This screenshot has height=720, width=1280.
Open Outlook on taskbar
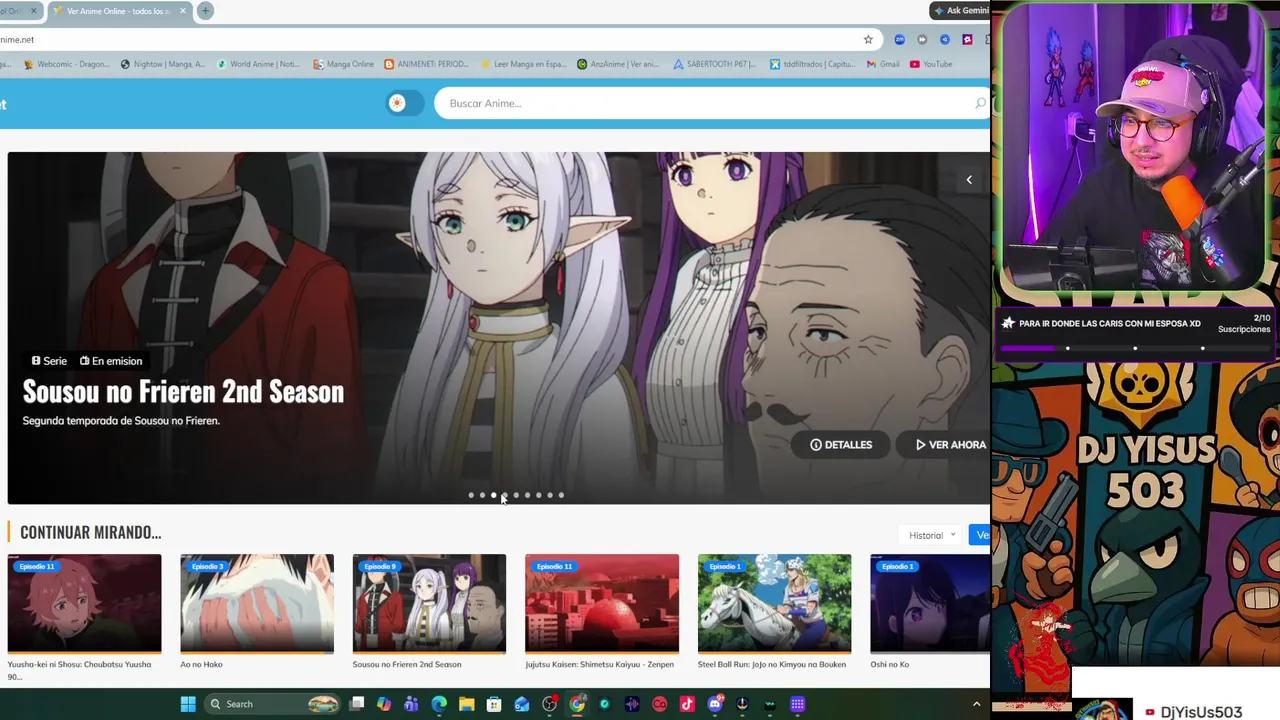point(521,704)
